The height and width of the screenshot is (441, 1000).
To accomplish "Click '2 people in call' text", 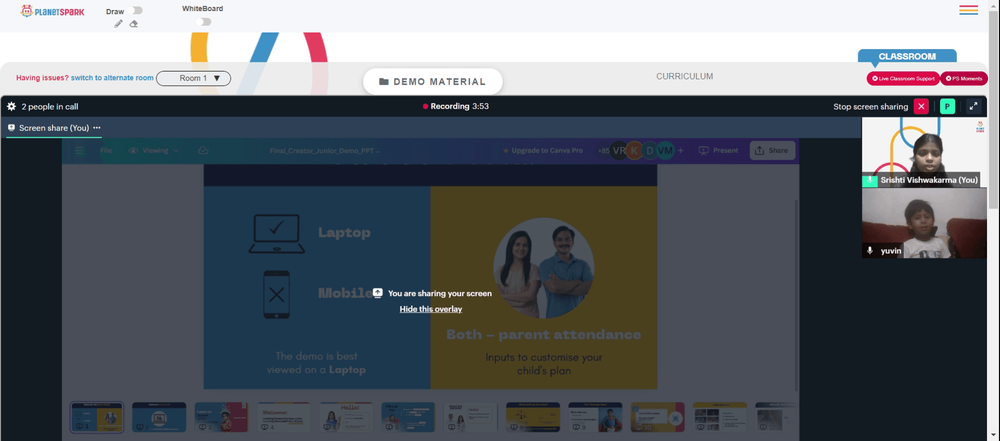I will click(x=50, y=107).
